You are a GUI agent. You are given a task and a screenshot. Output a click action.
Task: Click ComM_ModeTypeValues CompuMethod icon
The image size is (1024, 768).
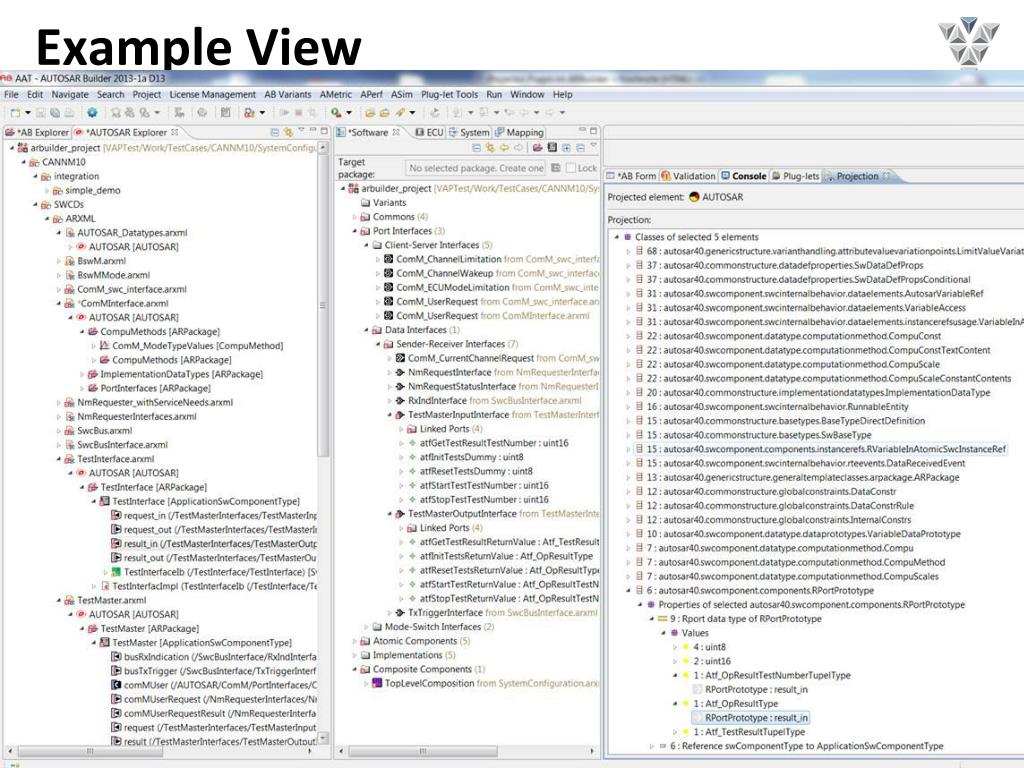[104, 345]
